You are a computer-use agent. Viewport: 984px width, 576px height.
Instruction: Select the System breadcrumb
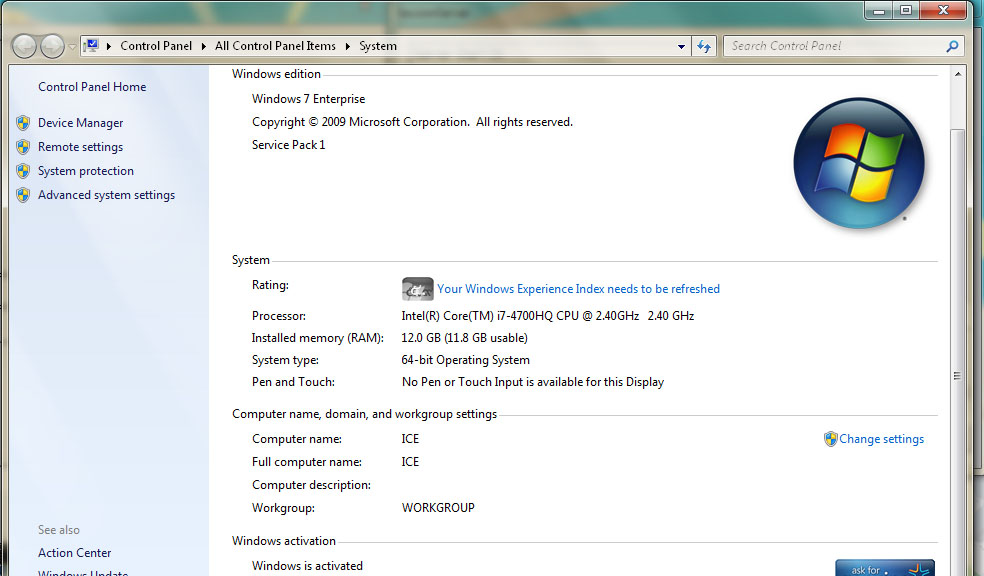tap(378, 46)
